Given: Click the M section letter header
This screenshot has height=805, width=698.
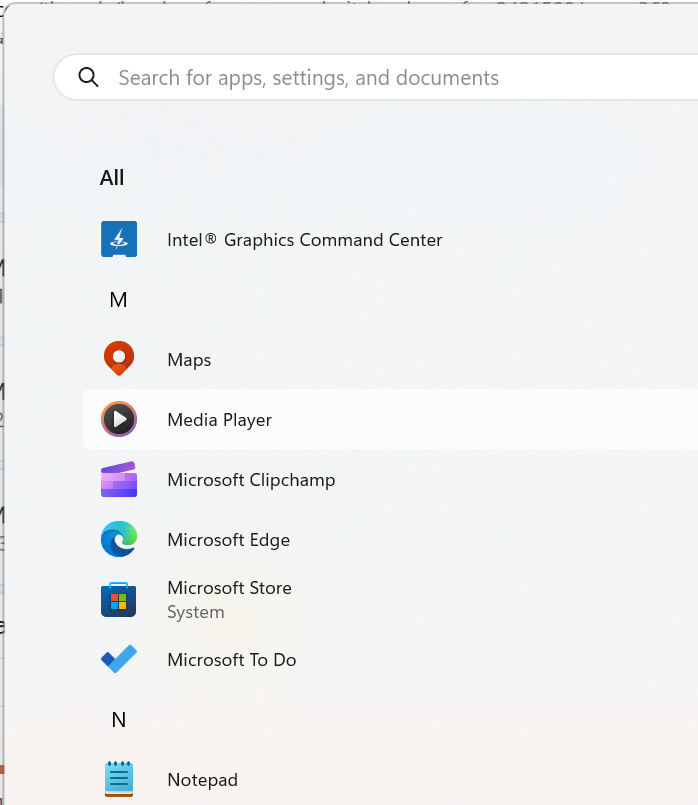Looking at the screenshot, I should pyautogui.click(x=118, y=299).
